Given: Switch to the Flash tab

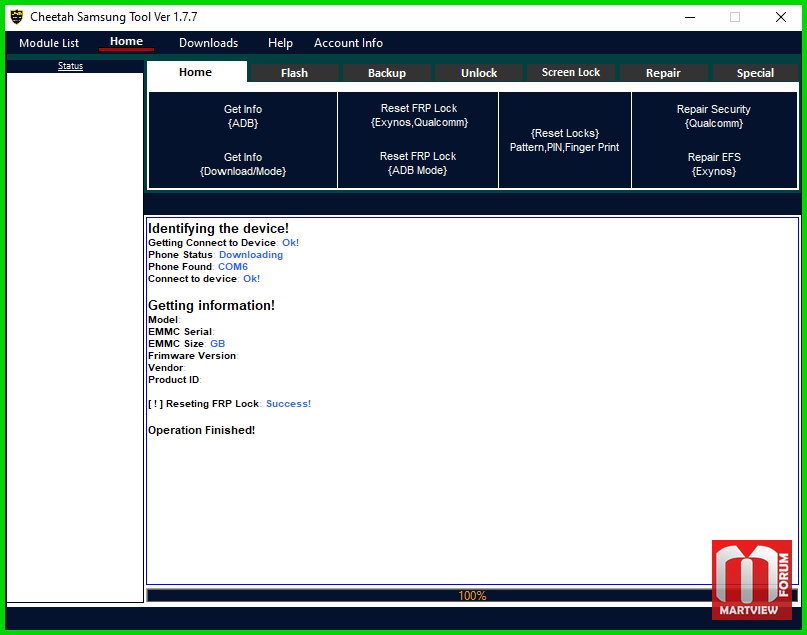Looking at the screenshot, I should (x=294, y=73).
